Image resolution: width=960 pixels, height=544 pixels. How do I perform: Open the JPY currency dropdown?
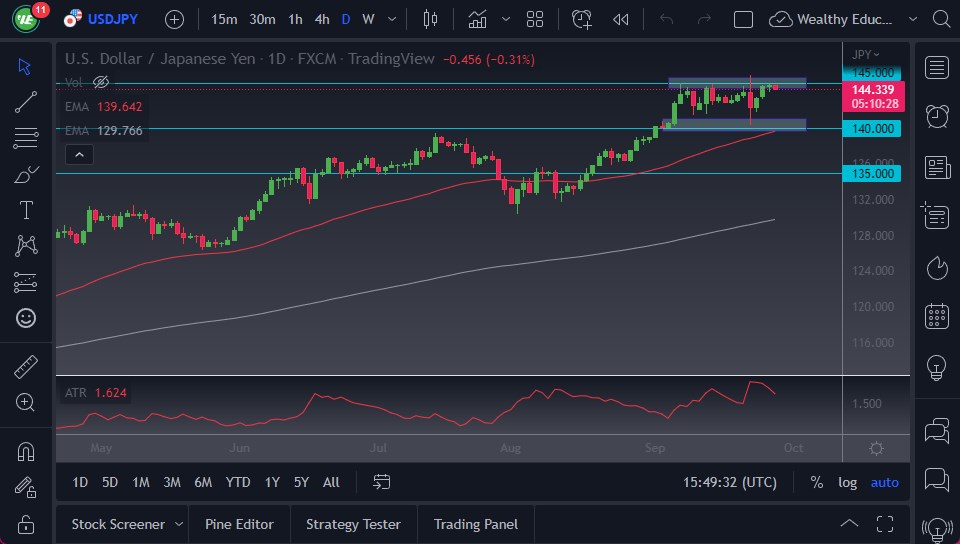point(866,54)
